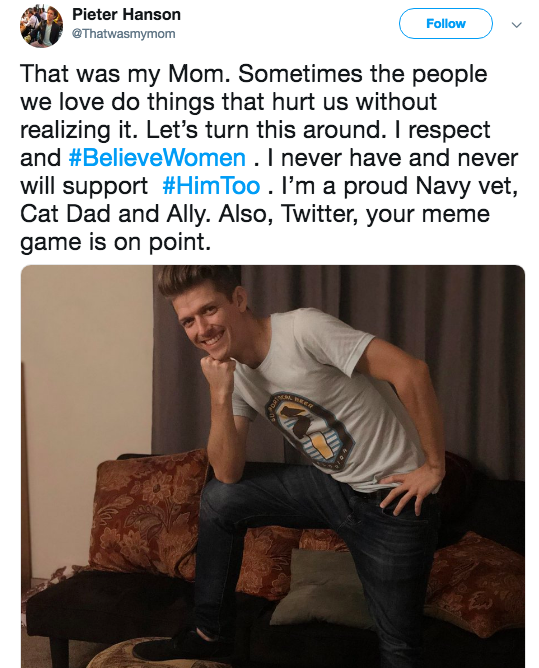Image resolution: width=539 pixels, height=668 pixels.
Task: Click the beer logo on the T-shirt
Action: click(x=311, y=432)
